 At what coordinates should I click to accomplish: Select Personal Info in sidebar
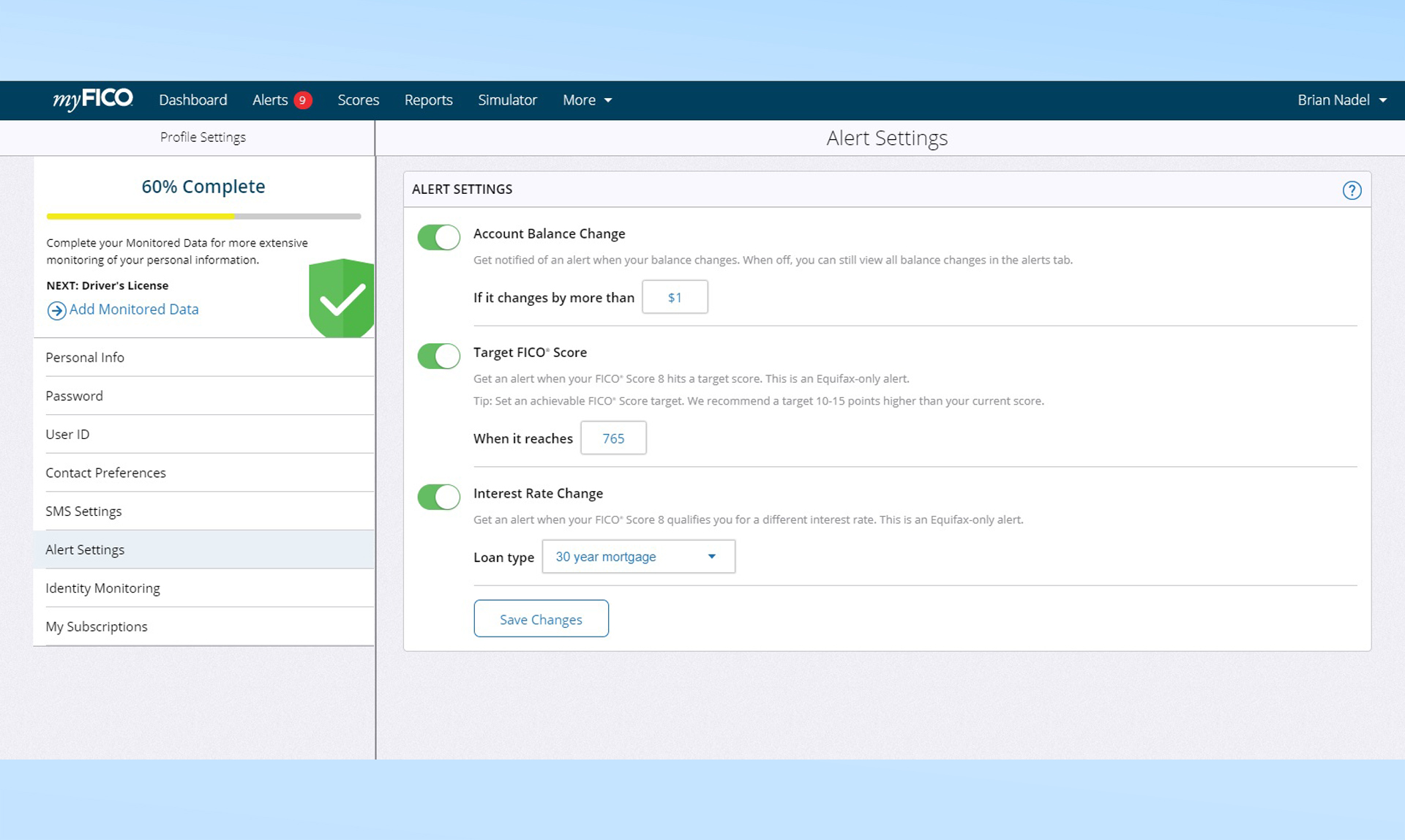tap(204, 357)
